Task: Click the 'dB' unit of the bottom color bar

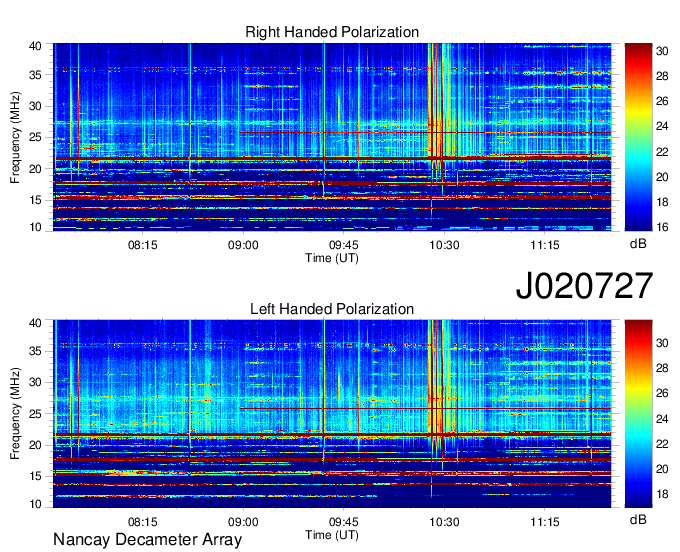Action: (638, 519)
